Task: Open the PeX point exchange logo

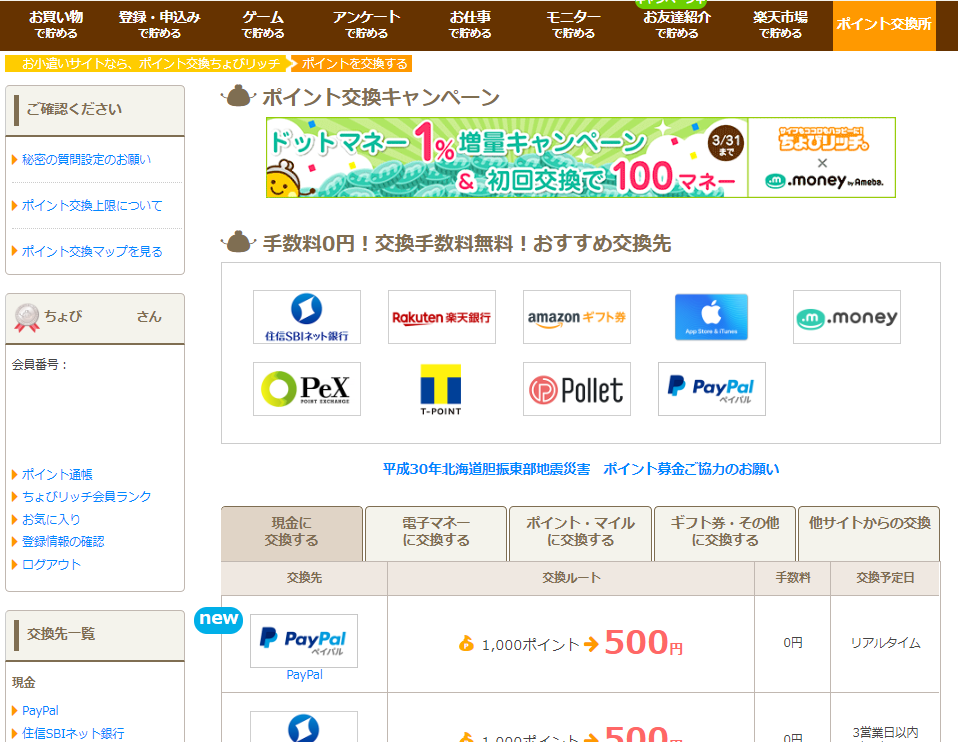Action: 307,389
